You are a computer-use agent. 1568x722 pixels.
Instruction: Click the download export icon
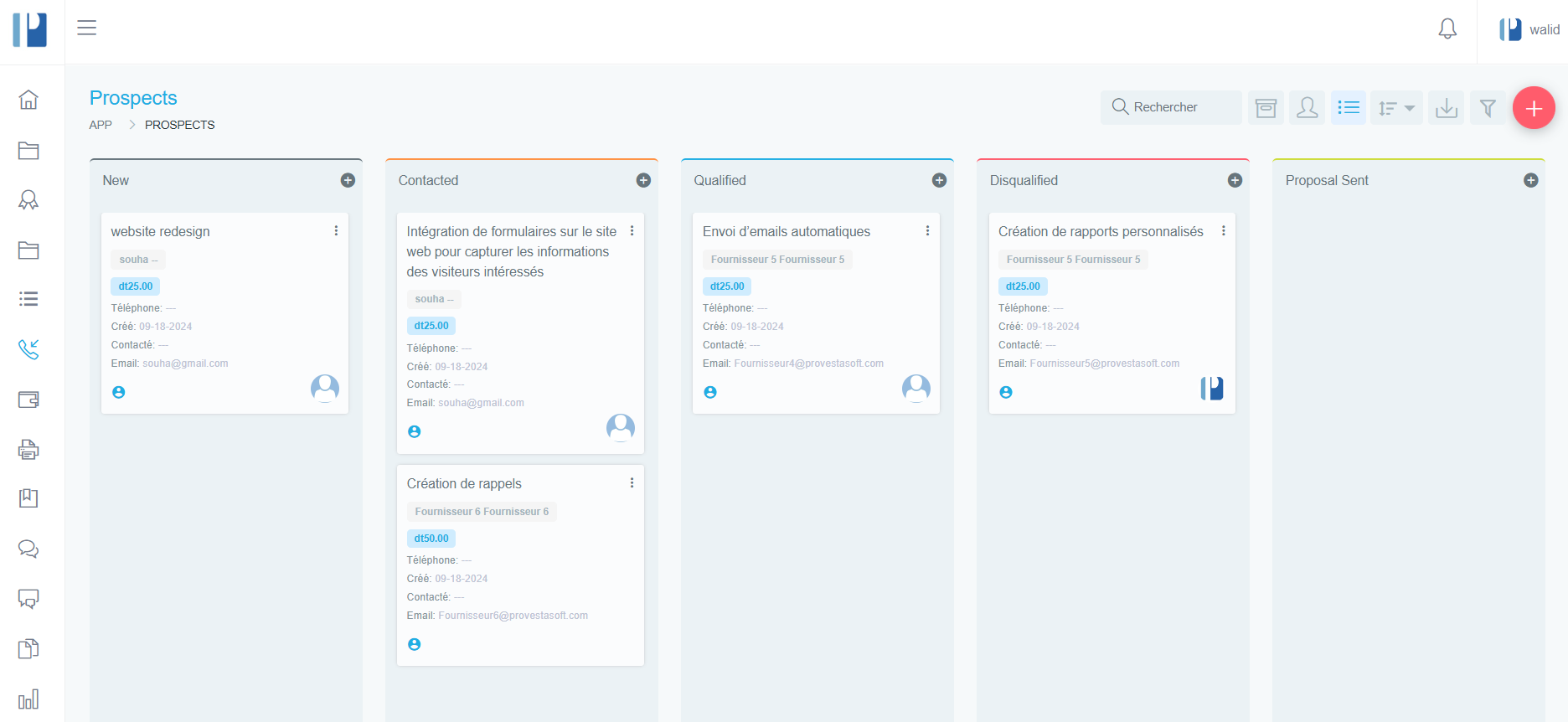(1447, 108)
